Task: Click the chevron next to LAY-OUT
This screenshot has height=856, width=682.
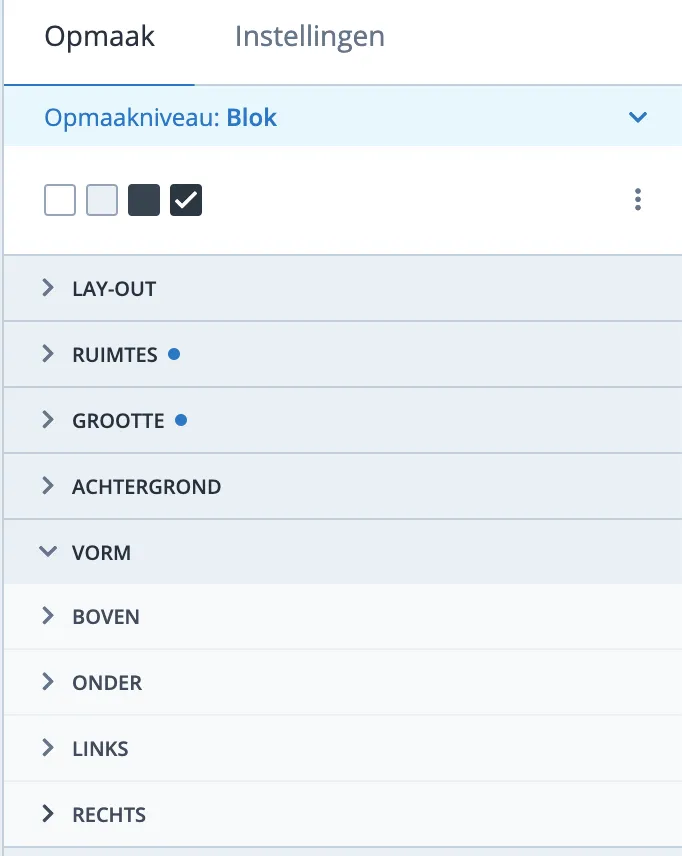Action: coord(47,288)
